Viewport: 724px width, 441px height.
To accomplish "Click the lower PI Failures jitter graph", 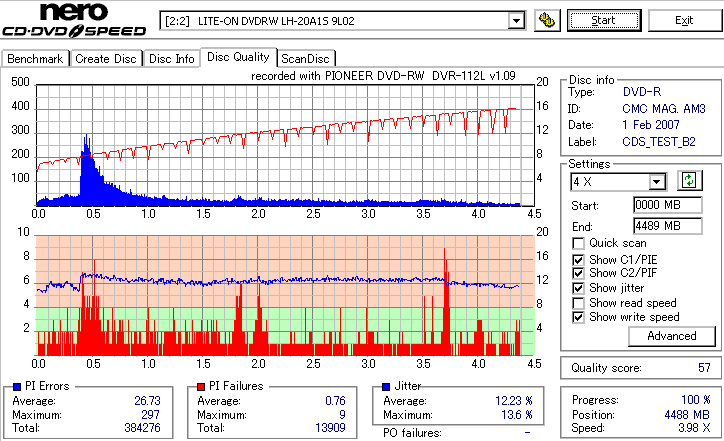I will [285, 296].
